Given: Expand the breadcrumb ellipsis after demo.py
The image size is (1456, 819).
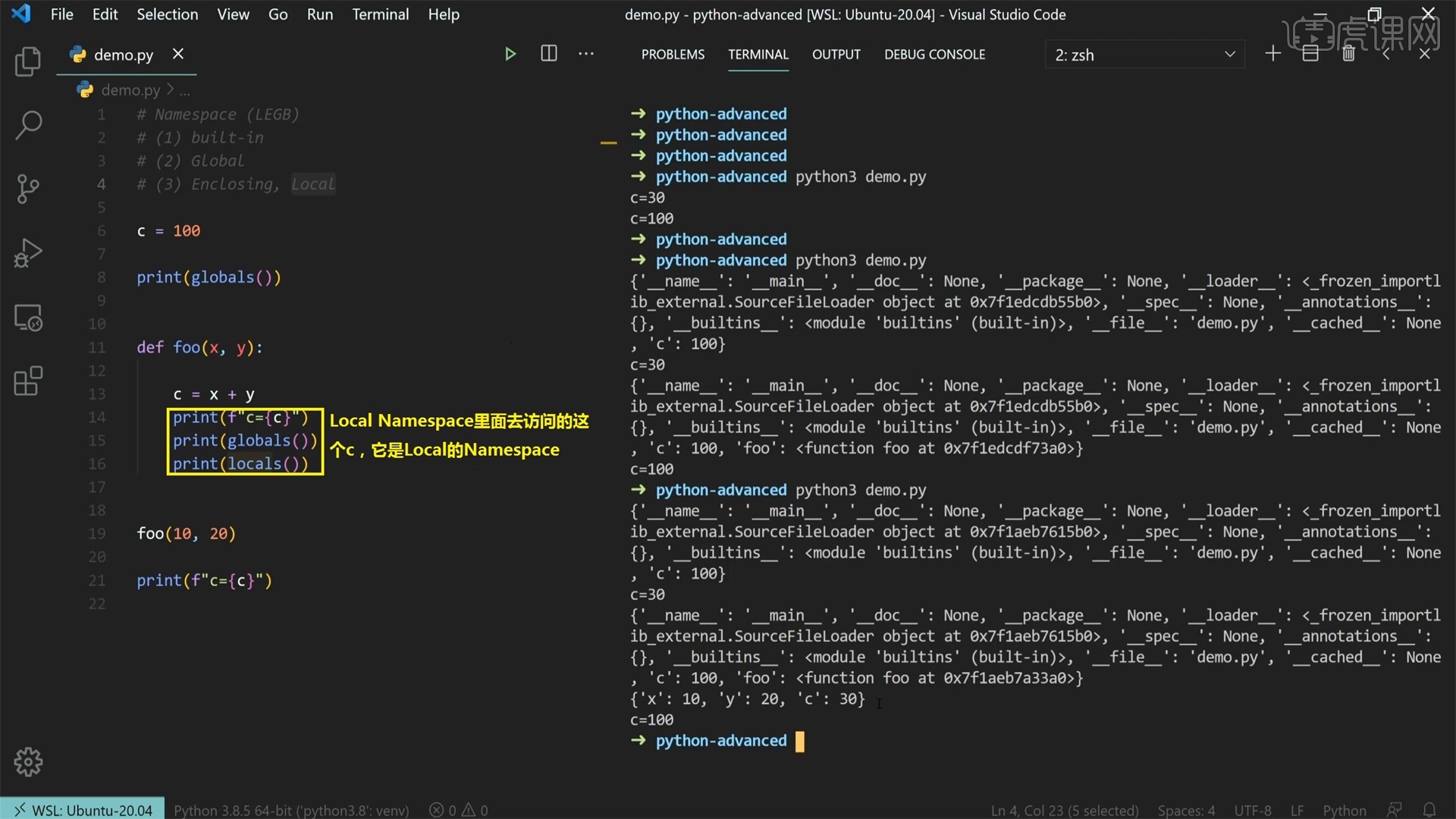Looking at the screenshot, I should pyautogui.click(x=184, y=90).
